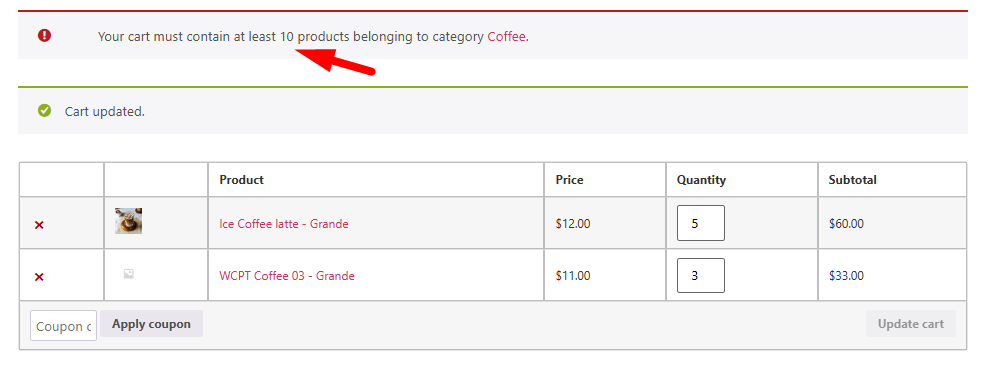Viewport: 993px width, 368px height.
Task: Select quantity field showing 5
Action: click(701, 223)
